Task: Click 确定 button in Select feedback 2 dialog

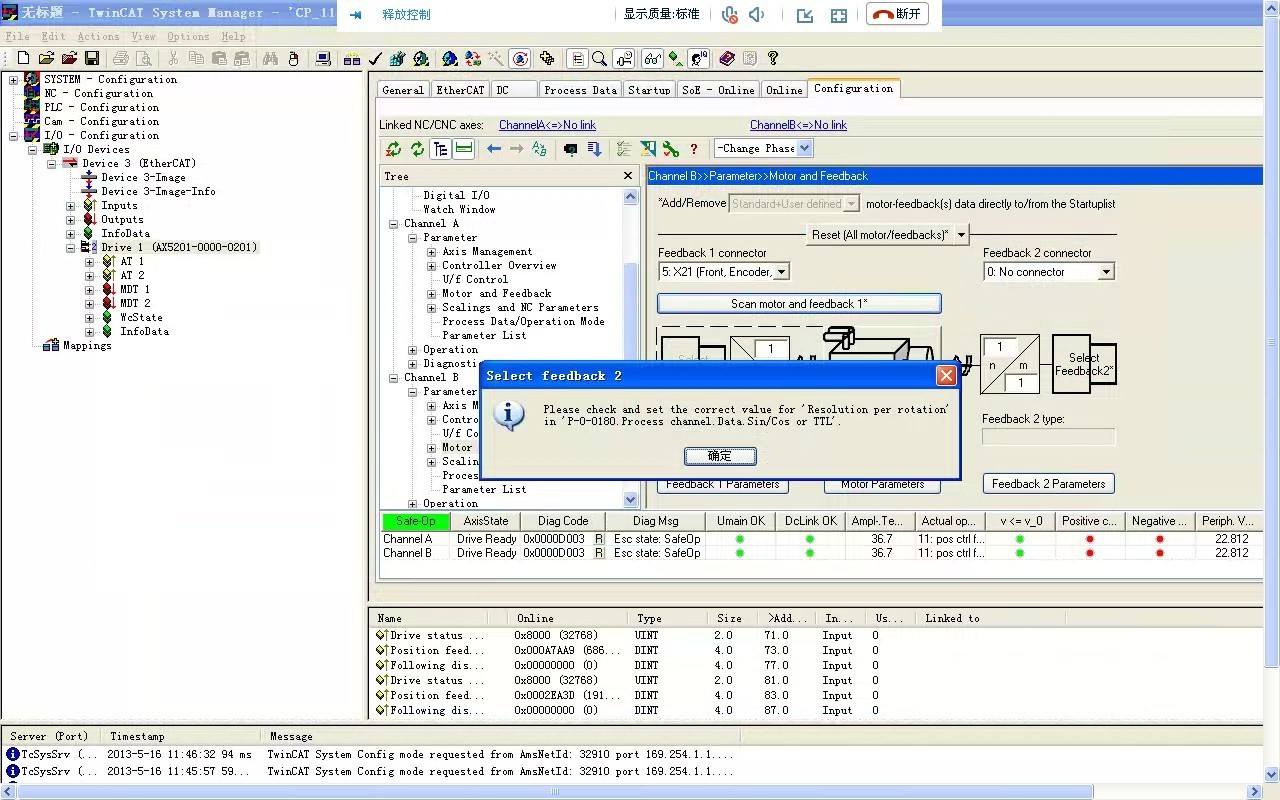Action: pyautogui.click(x=720, y=456)
